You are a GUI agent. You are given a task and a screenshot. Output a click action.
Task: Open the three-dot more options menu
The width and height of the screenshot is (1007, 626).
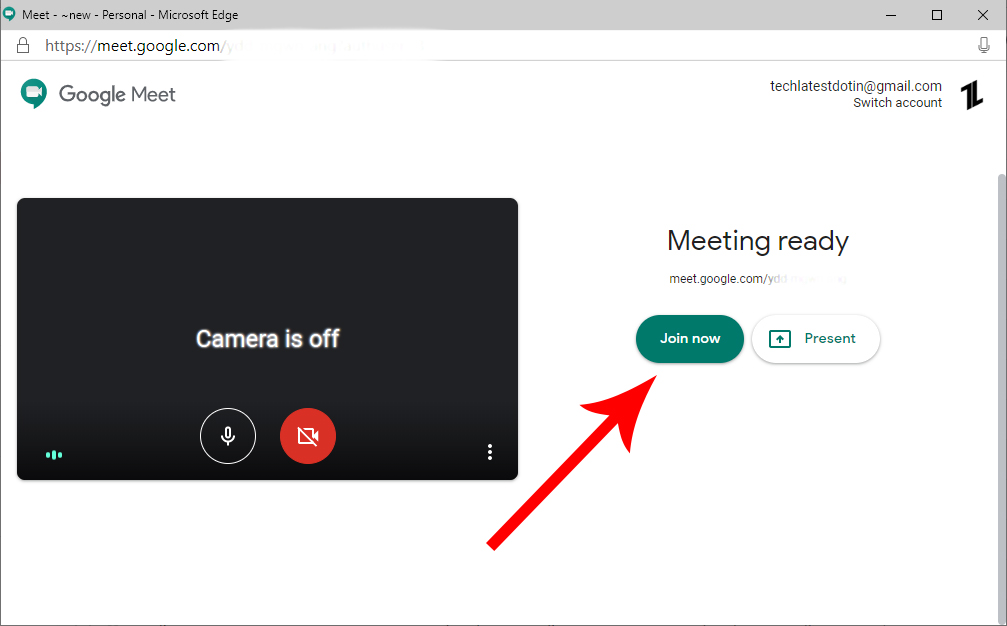coord(490,452)
